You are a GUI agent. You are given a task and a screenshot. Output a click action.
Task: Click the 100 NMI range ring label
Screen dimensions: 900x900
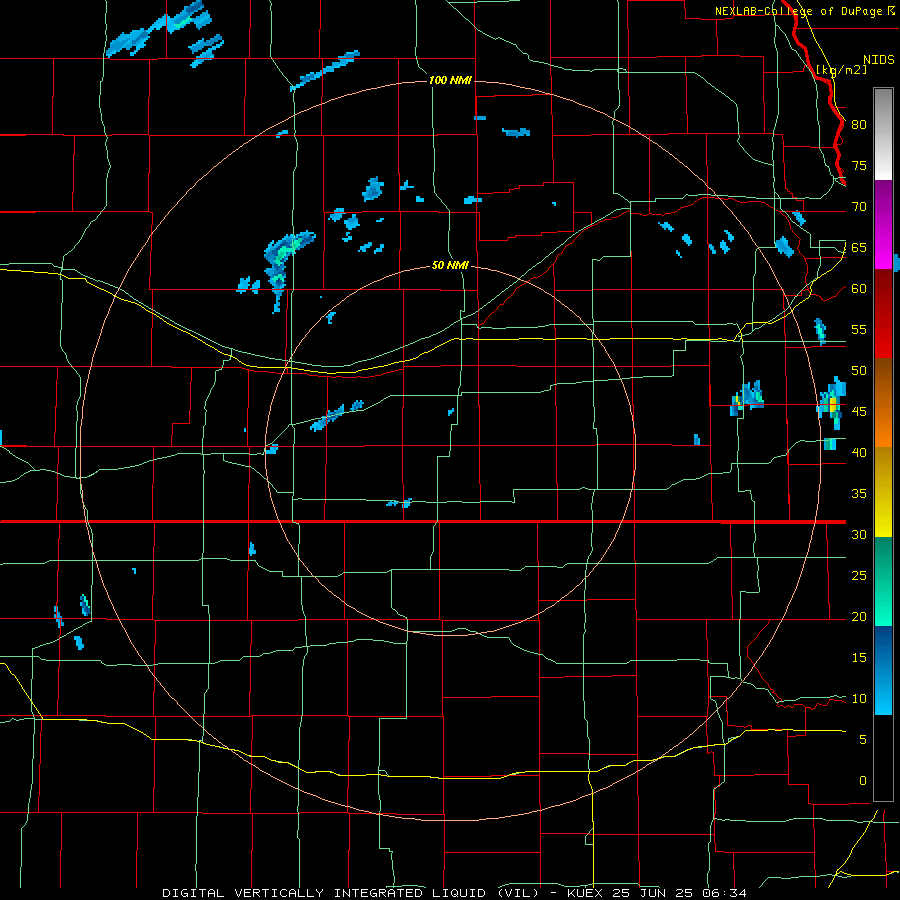click(451, 80)
